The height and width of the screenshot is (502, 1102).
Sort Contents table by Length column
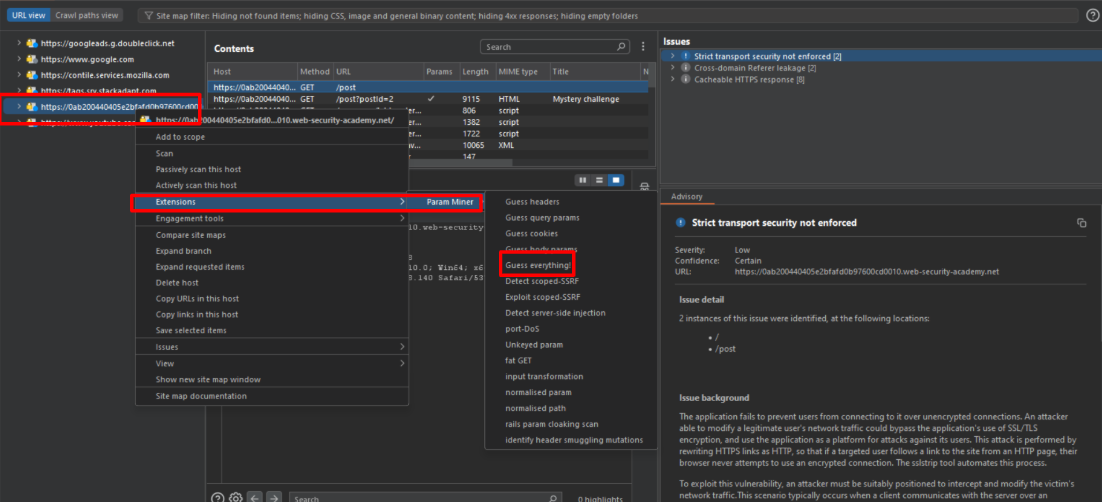[x=475, y=72]
